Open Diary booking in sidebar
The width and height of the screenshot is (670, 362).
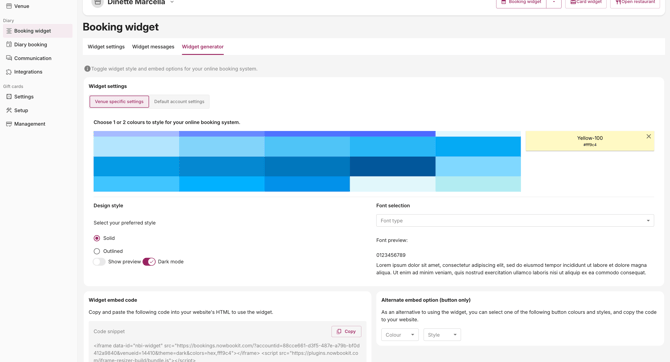pos(38,44)
